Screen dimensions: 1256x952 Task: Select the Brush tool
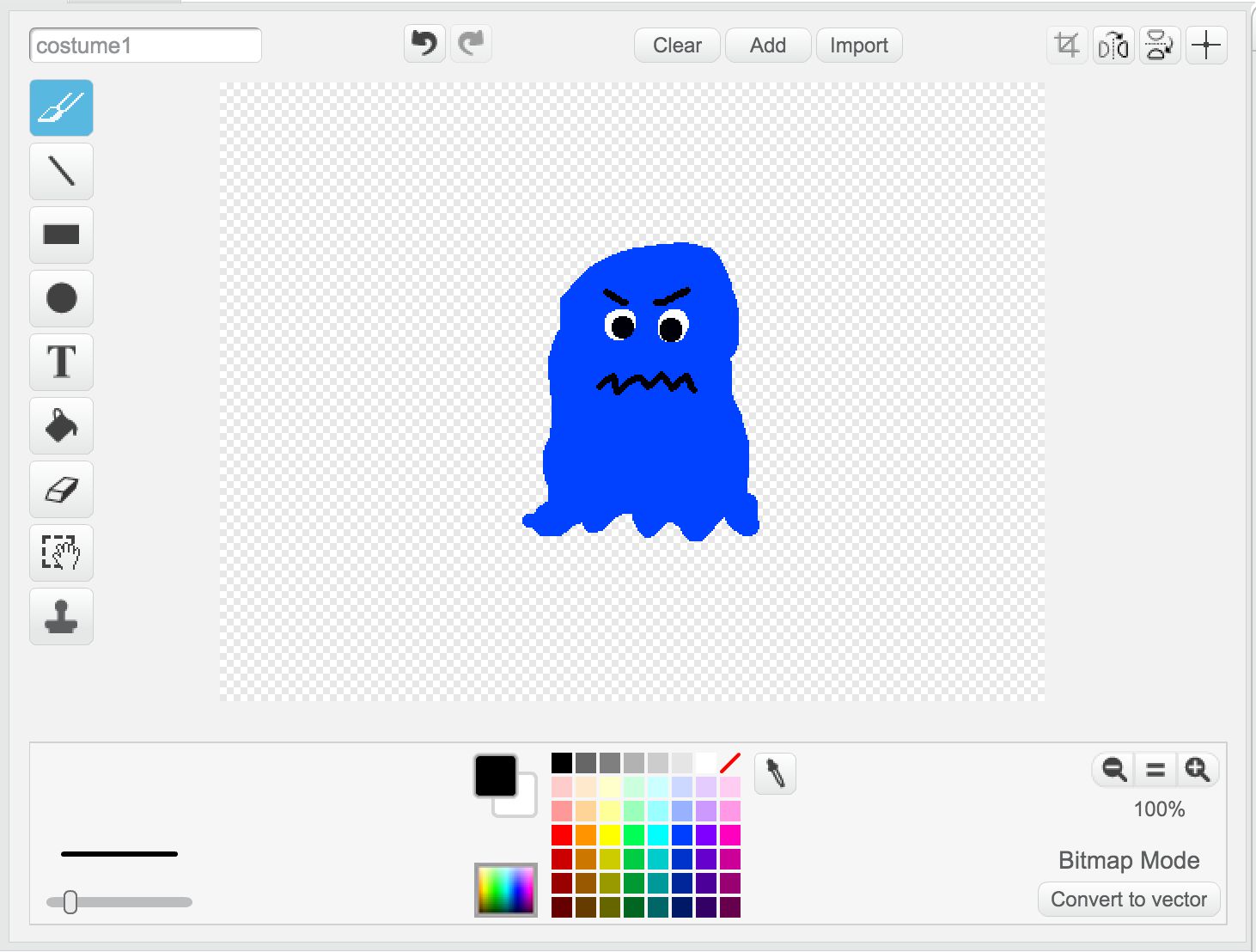(61, 107)
